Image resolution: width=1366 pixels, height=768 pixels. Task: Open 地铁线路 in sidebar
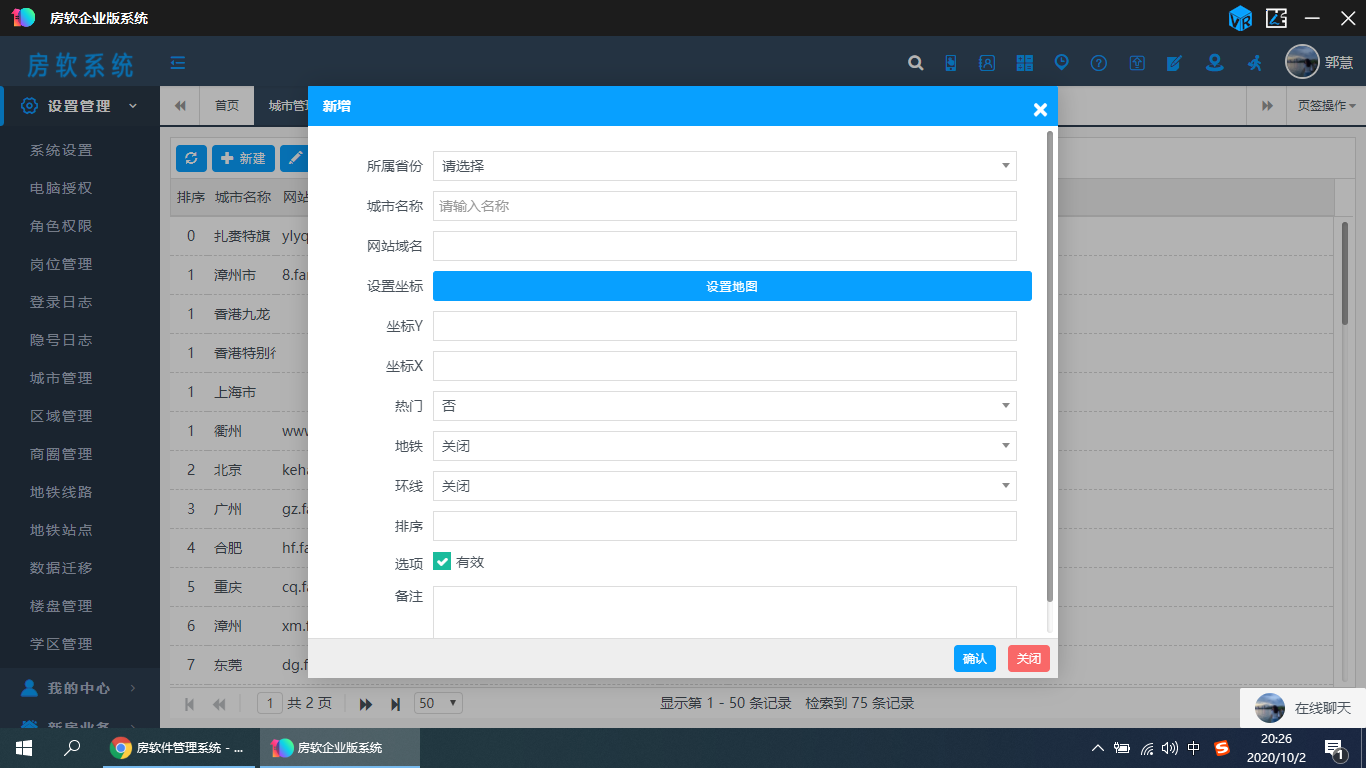coord(61,492)
